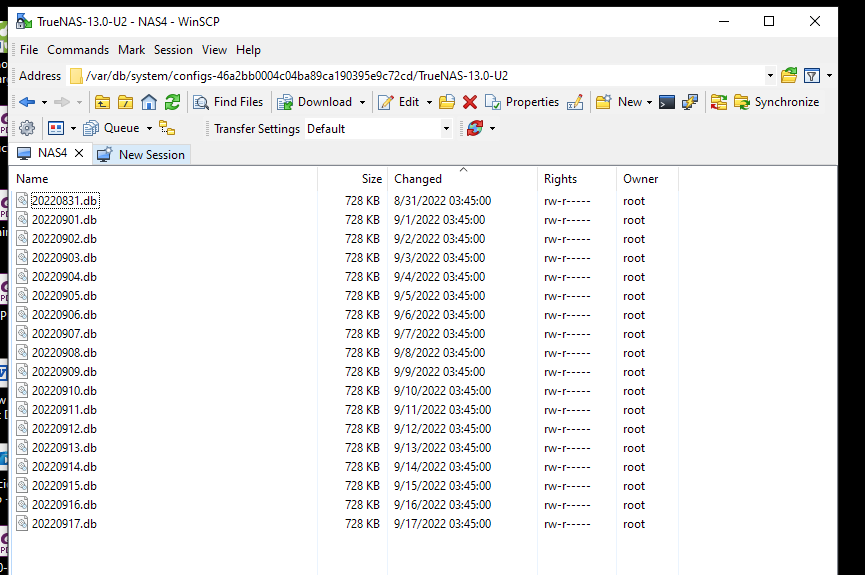Open the terminal console icon
Screen dimensions: 865x575
667,102
